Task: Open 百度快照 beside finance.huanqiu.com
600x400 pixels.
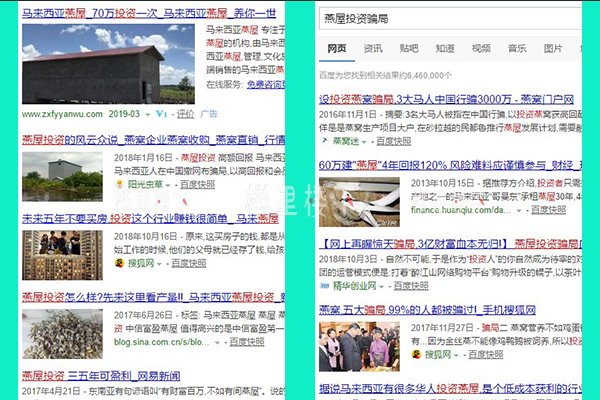Action: (548, 210)
